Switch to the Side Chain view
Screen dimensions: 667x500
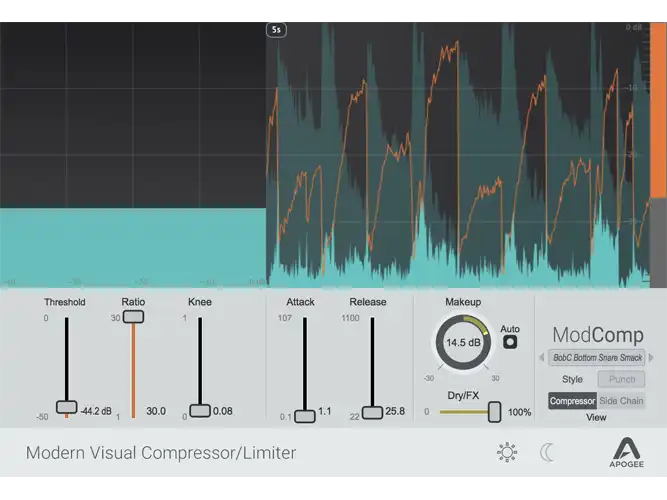621,401
